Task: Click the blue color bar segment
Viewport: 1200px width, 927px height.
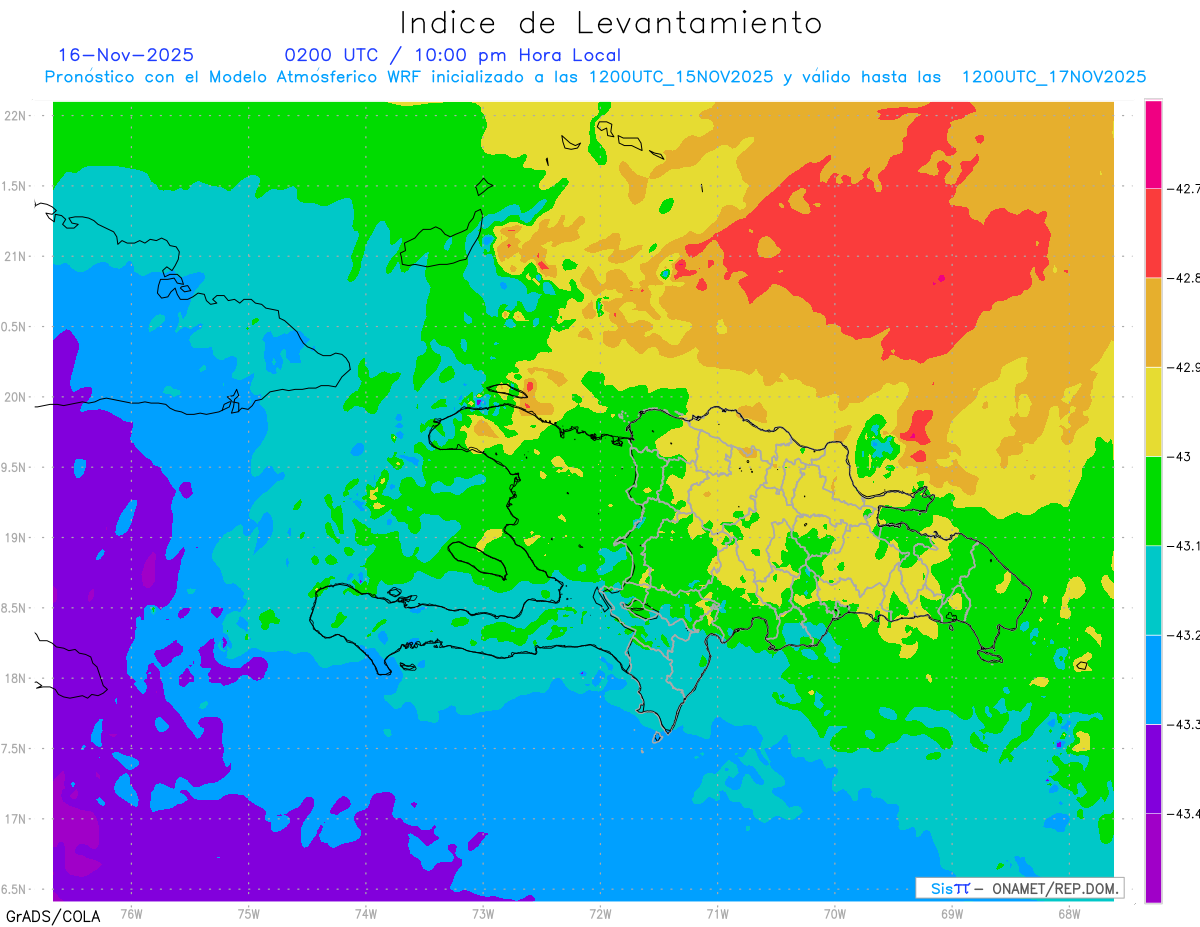Action: tap(1153, 679)
